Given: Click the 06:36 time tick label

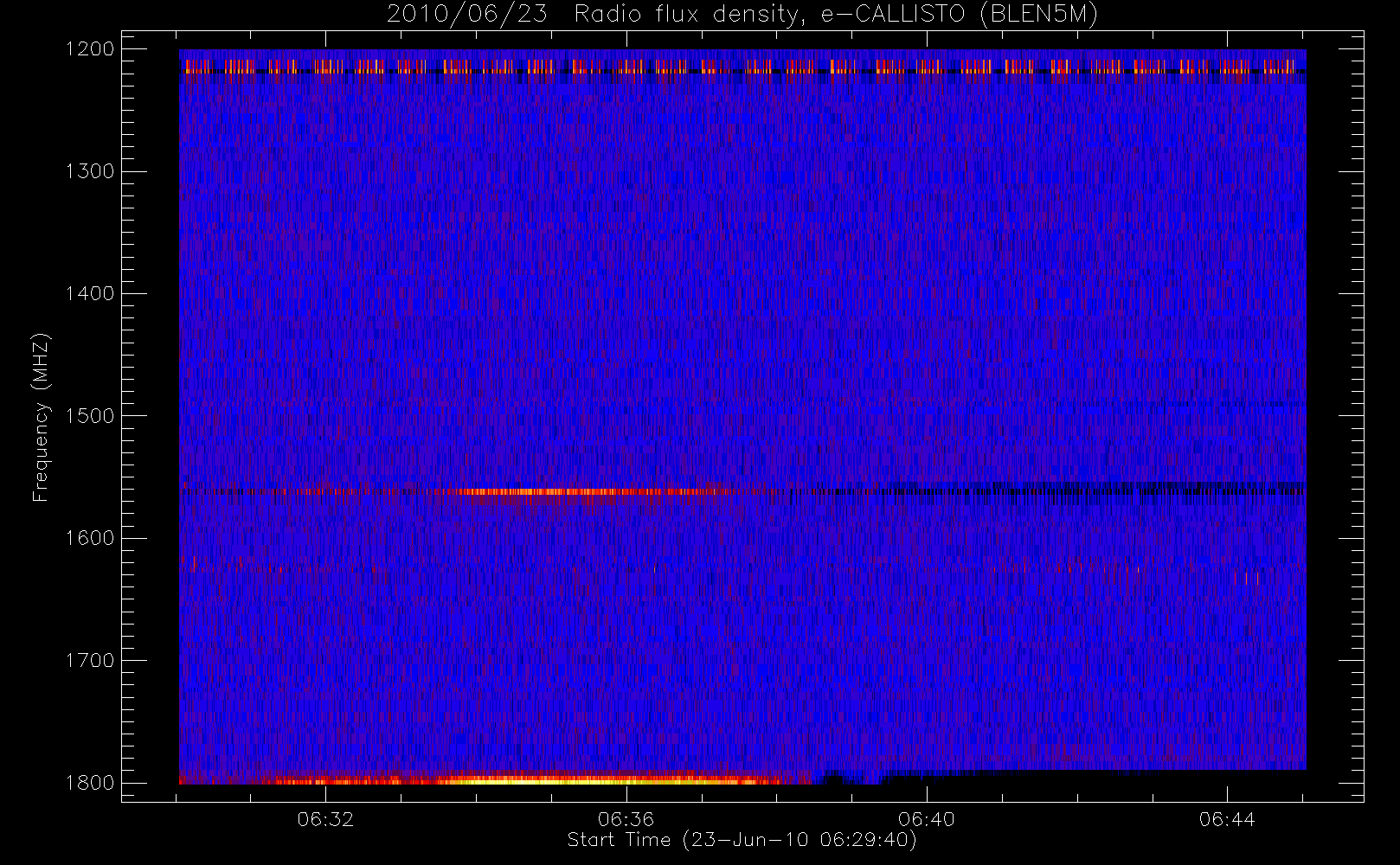Looking at the screenshot, I should click(x=626, y=819).
